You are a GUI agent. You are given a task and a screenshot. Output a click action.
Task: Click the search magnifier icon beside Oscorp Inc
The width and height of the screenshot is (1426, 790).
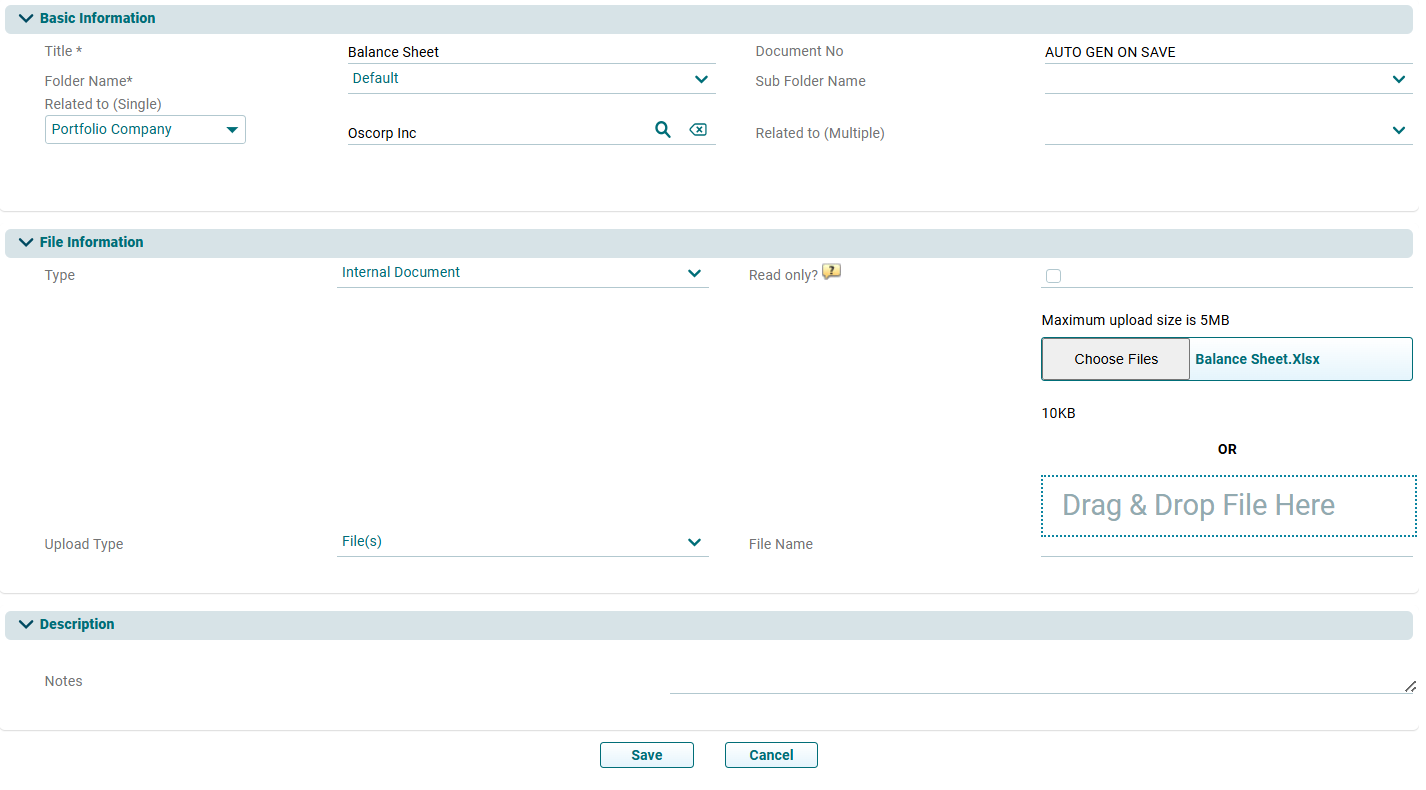pos(662,130)
